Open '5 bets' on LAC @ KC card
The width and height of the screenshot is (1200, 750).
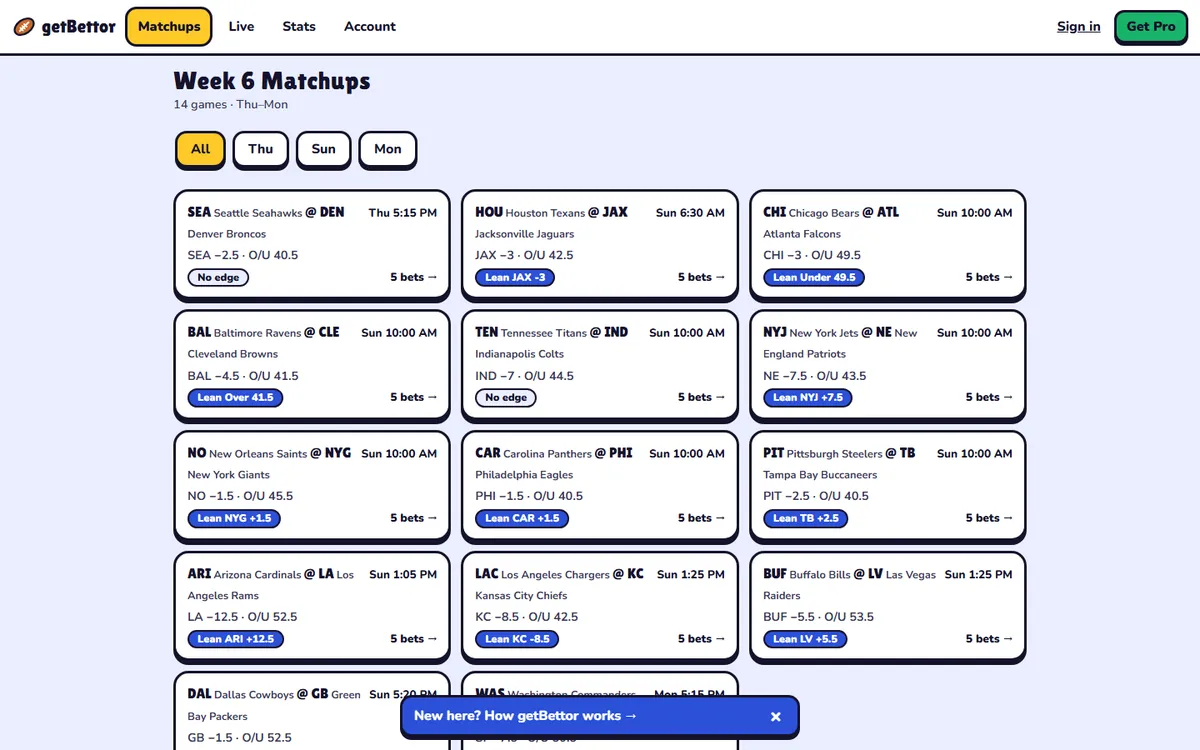702,639
